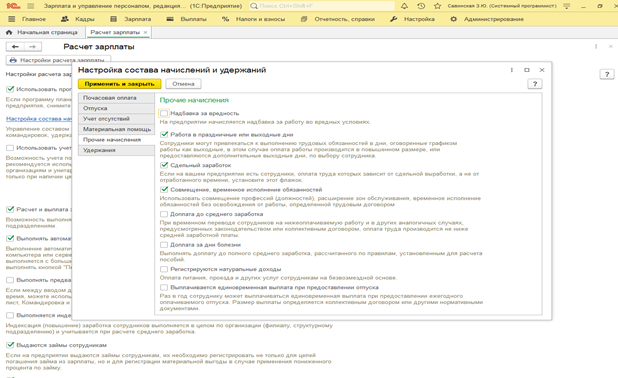Check Выплачивается единовременная выплата при предоставлении отпуска
The height and width of the screenshot is (378, 618).
[x=164, y=287]
